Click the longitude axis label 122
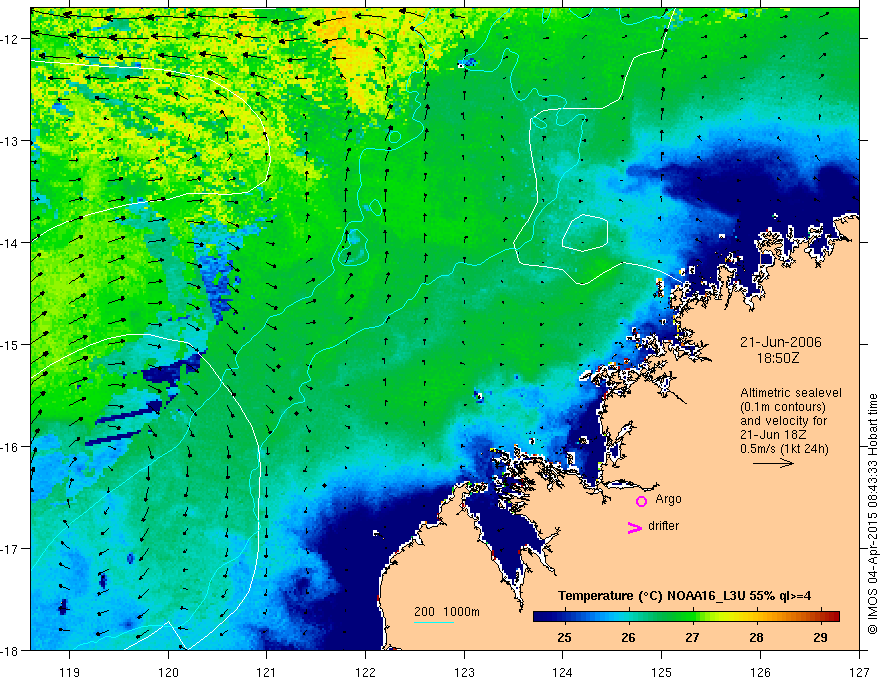 coord(365,672)
